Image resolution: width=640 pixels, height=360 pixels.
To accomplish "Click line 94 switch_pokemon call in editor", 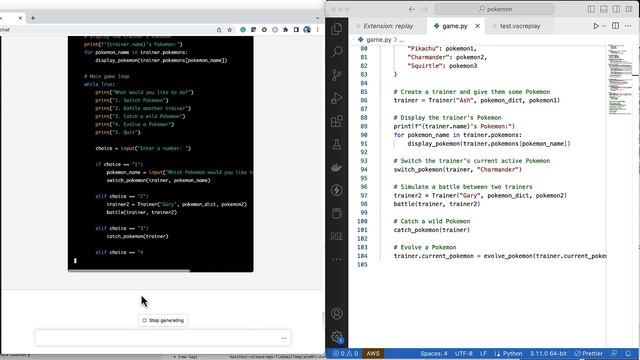I will click(x=458, y=169).
